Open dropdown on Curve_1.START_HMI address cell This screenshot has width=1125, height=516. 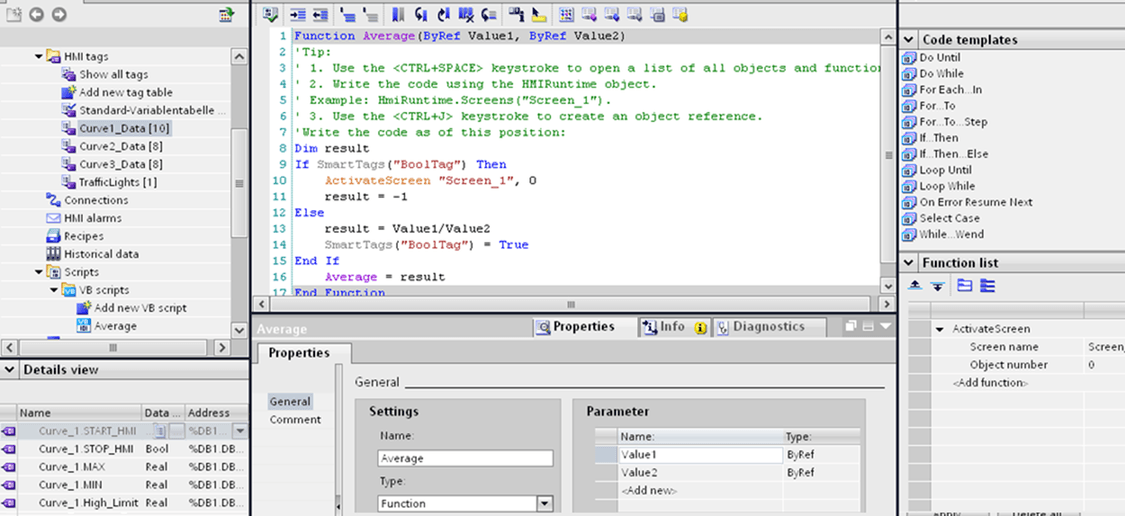(240, 431)
